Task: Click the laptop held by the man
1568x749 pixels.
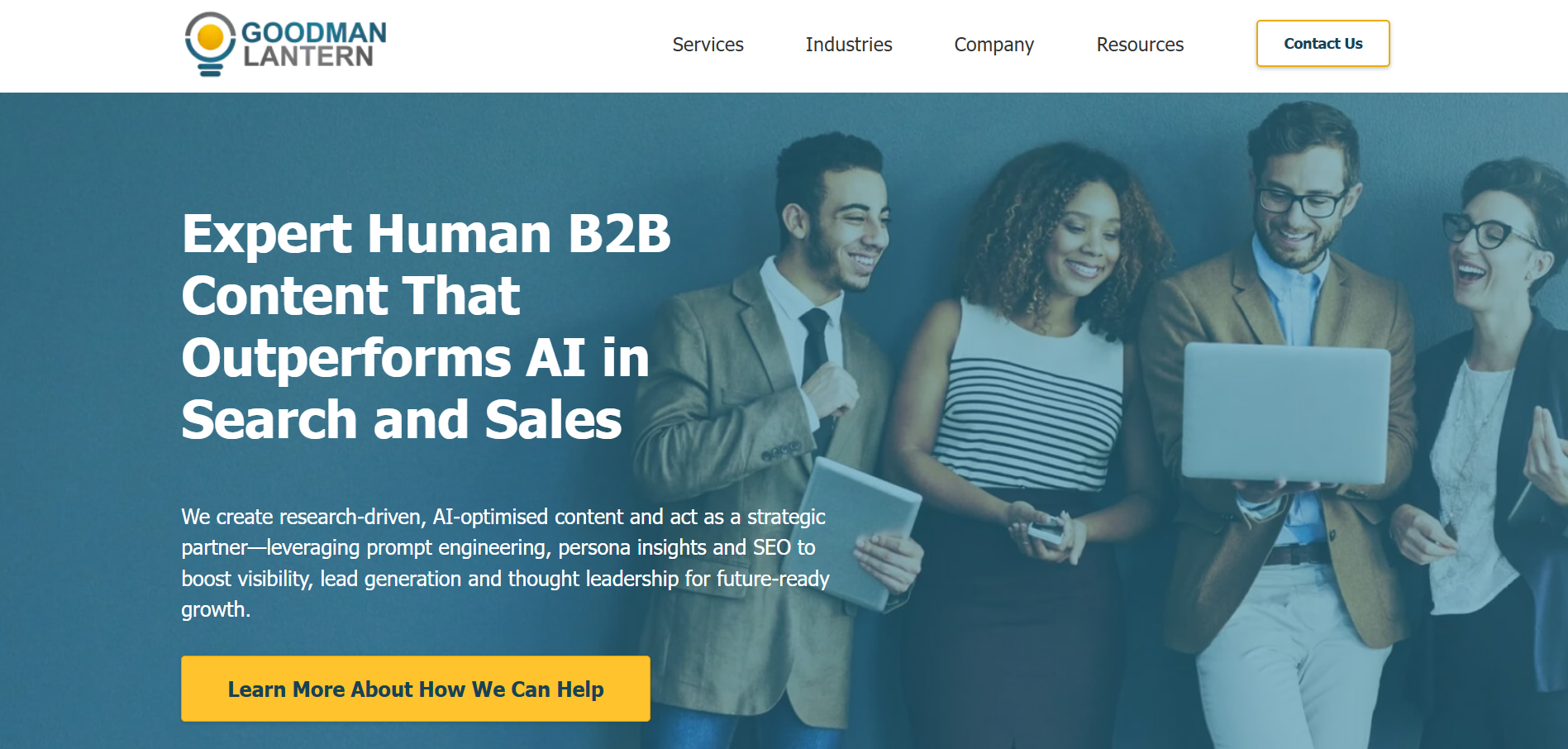Action: (1285, 413)
